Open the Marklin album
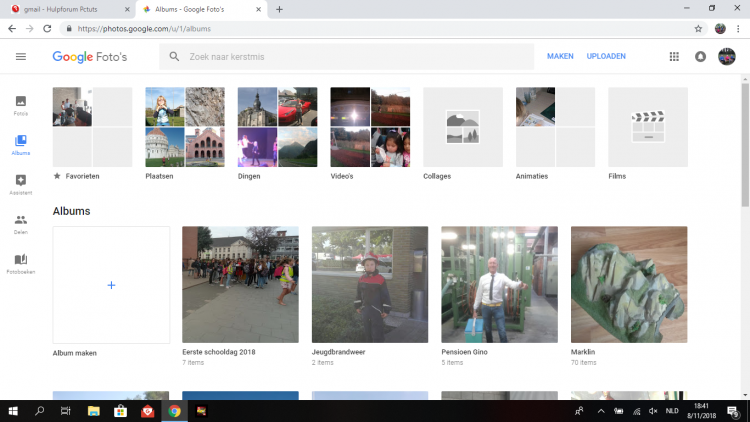Screen dimensions: 750x422 pos(628,285)
